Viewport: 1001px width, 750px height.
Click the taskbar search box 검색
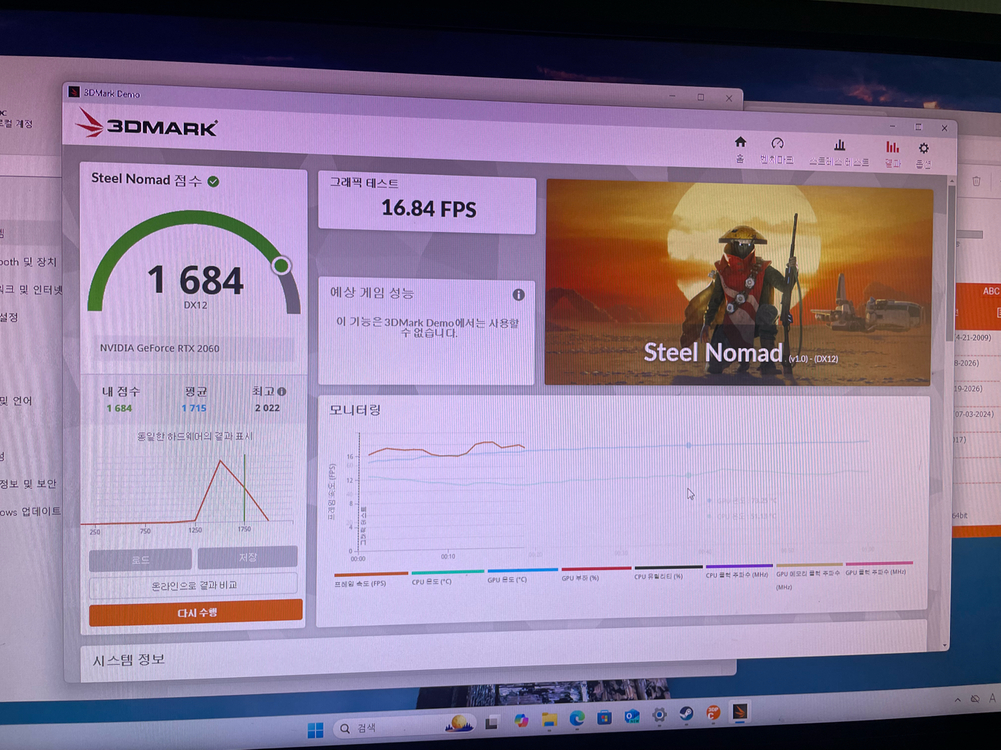[x=407, y=727]
